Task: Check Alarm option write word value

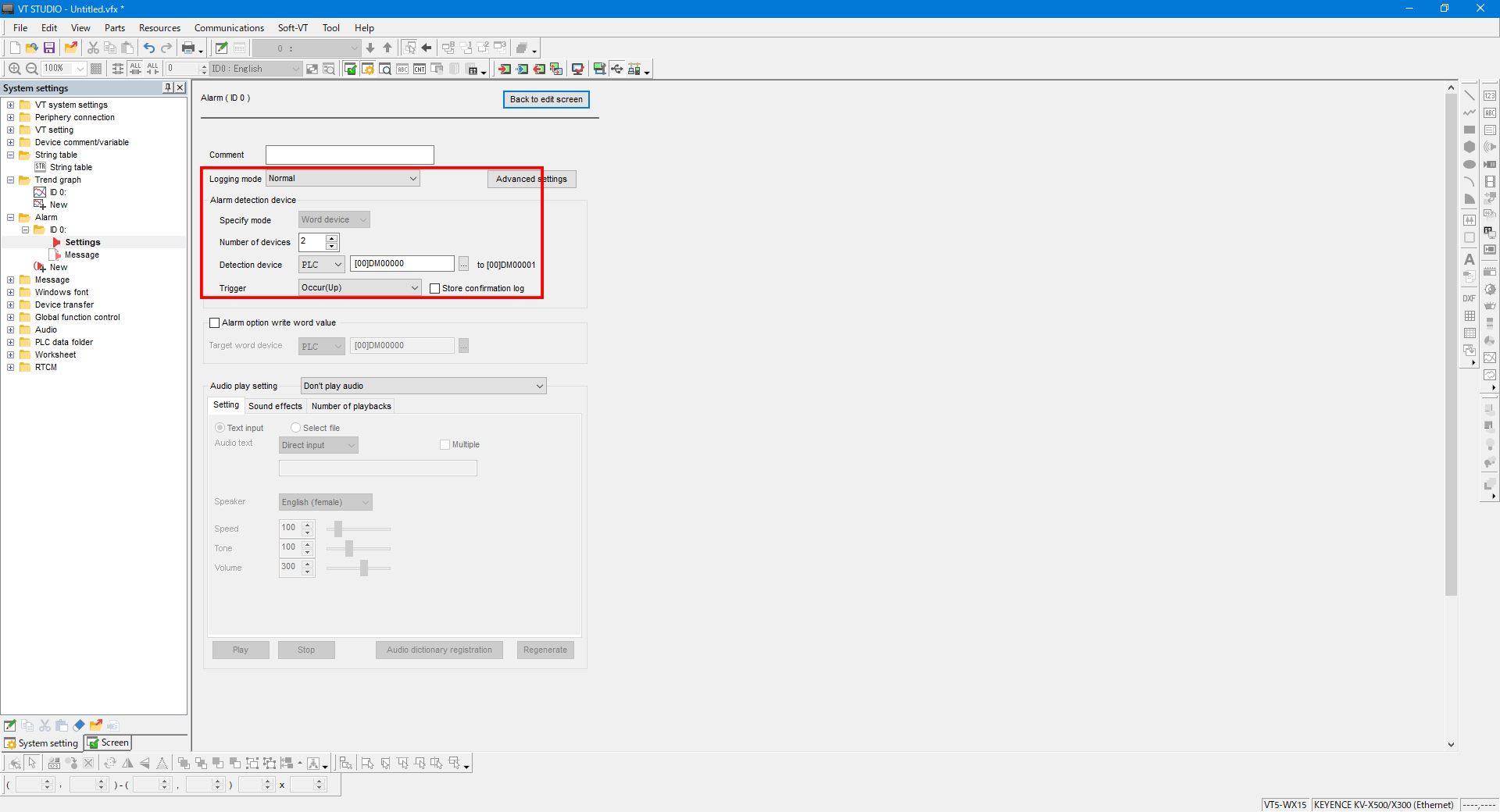Action: point(215,322)
